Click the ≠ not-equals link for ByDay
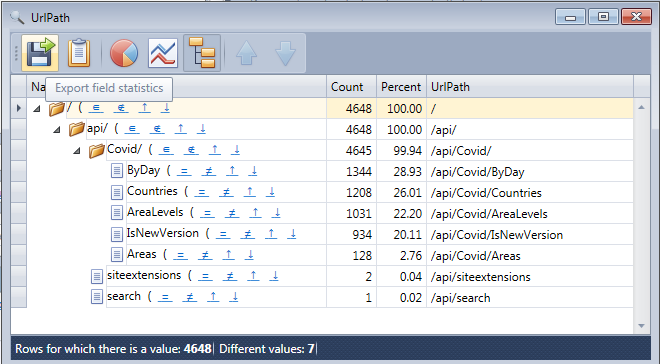Viewport: 660px width, 364px height. pyautogui.click(x=209, y=170)
